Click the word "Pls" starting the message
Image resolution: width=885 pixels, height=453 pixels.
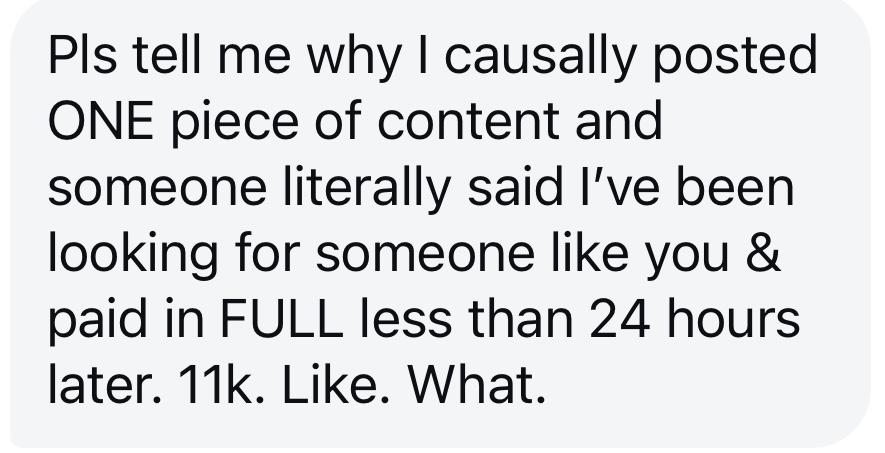coord(83,55)
